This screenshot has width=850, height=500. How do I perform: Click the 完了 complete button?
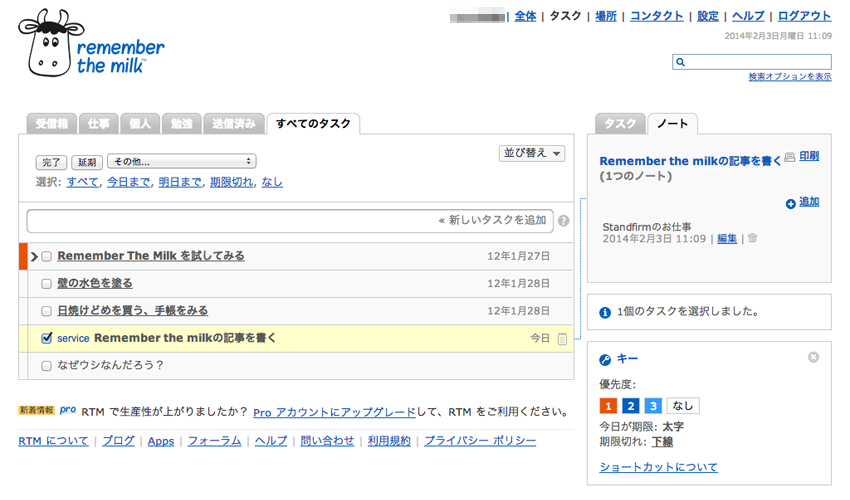click(x=51, y=162)
